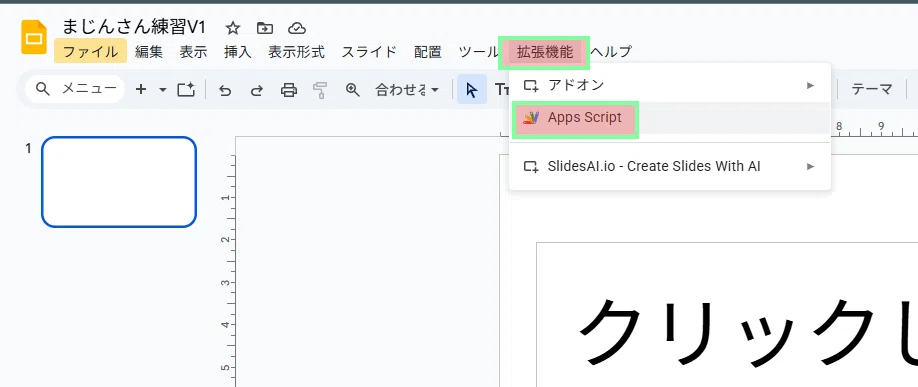Viewport: 918px width, 387px height.
Task: Click the 拡張機能 menu
Action: (544, 52)
